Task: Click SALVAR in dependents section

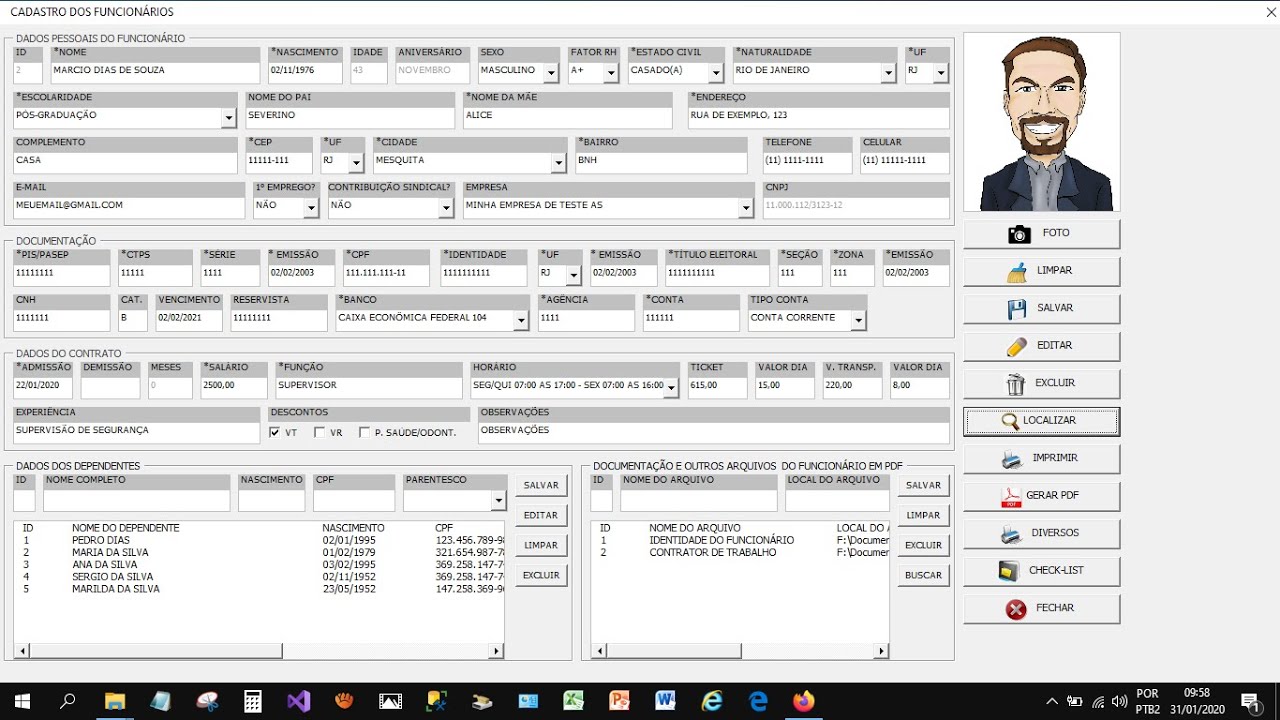Action: (x=541, y=486)
